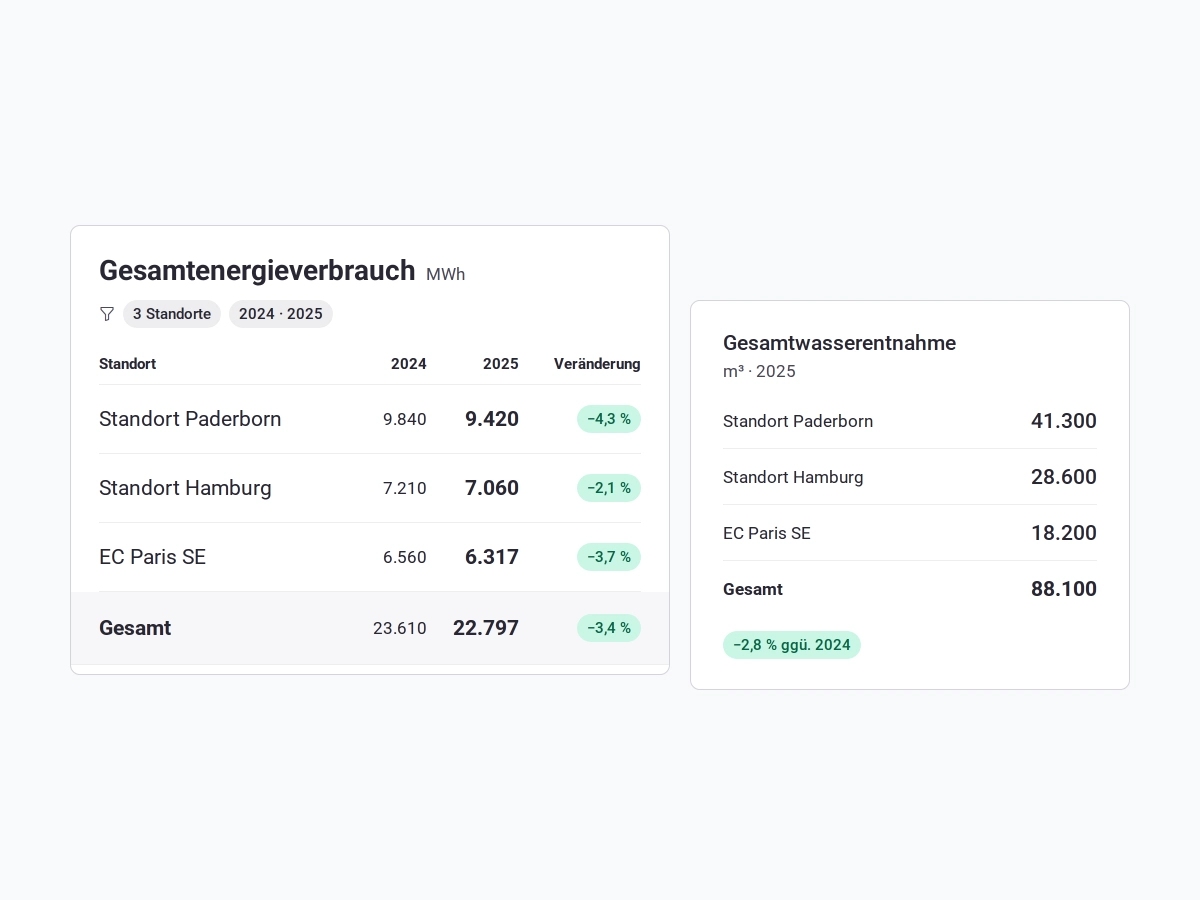
Task: Click the filter funnel icon
Action: 107,314
